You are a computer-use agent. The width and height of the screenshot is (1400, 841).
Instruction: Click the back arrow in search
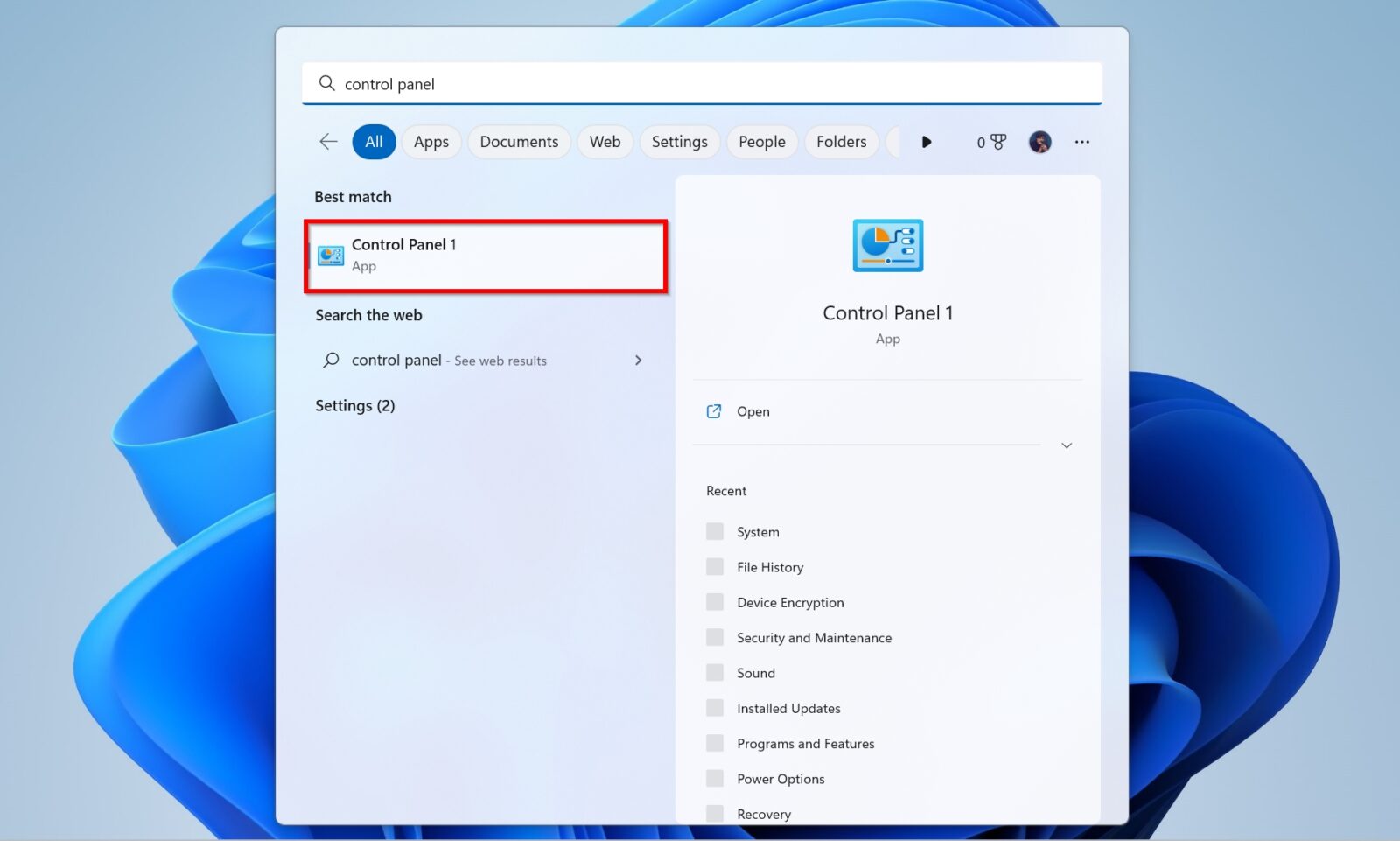(x=326, y=141)
